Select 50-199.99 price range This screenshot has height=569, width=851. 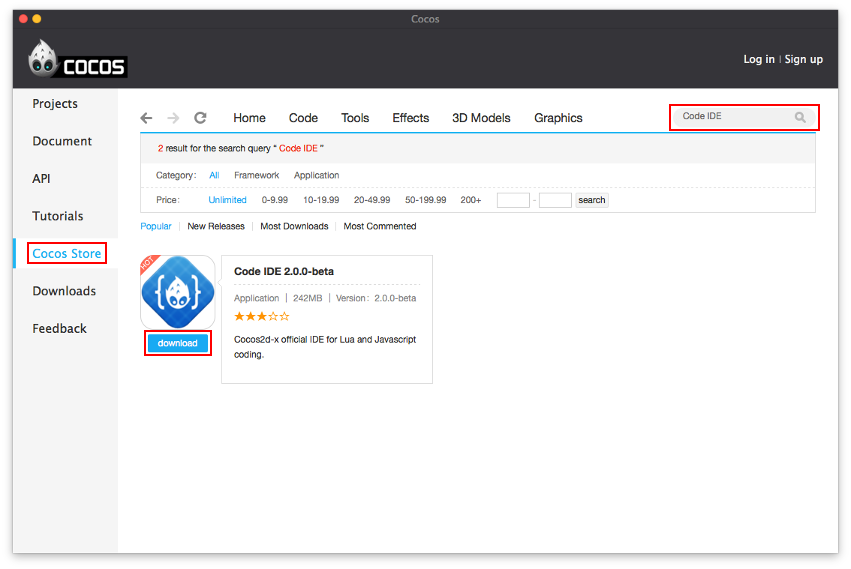click(x=426, y=200)
